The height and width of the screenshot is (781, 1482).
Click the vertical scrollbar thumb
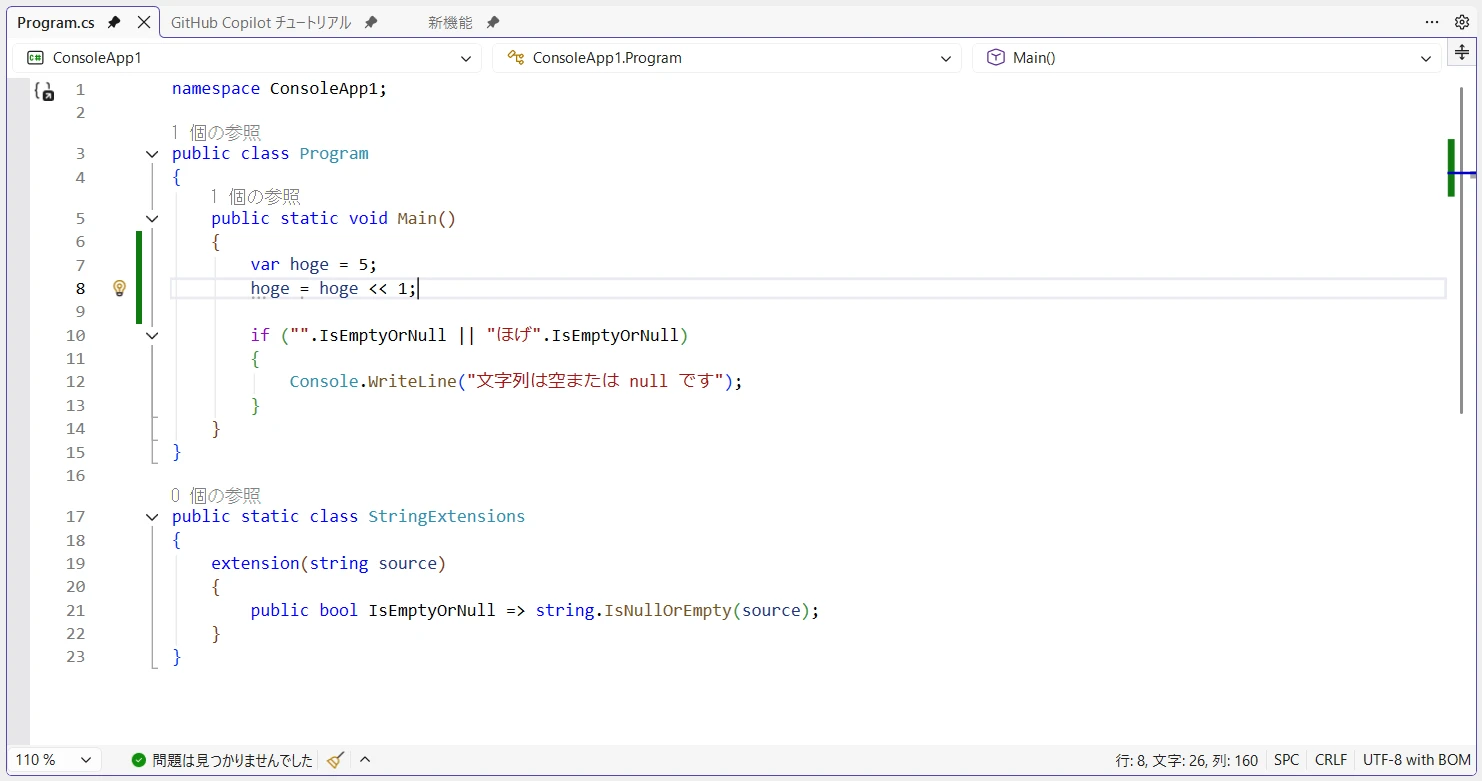[1462, 250]
